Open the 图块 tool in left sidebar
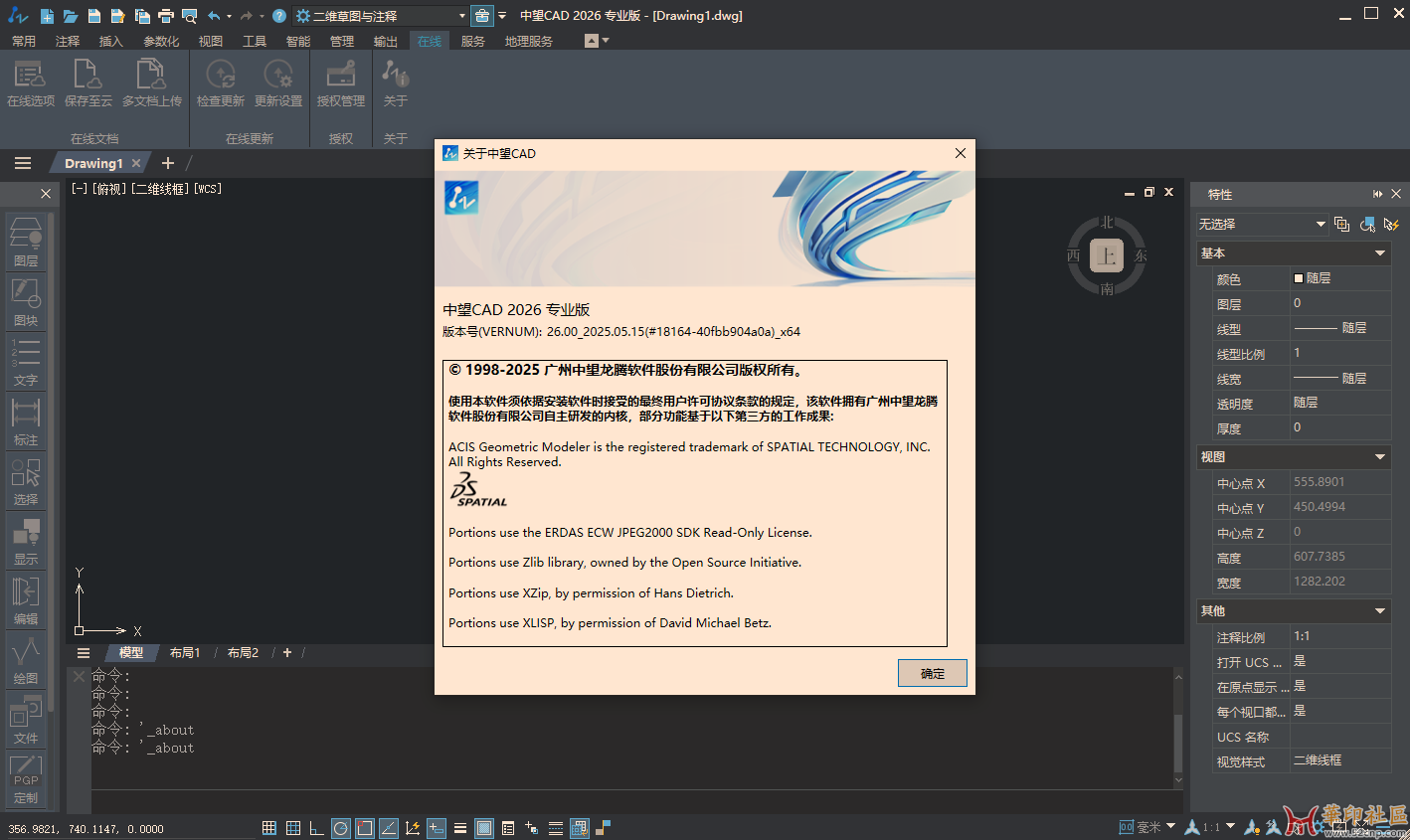Image resolution: width=1410 pixels, height=840 pixels. tap(26, 301)
